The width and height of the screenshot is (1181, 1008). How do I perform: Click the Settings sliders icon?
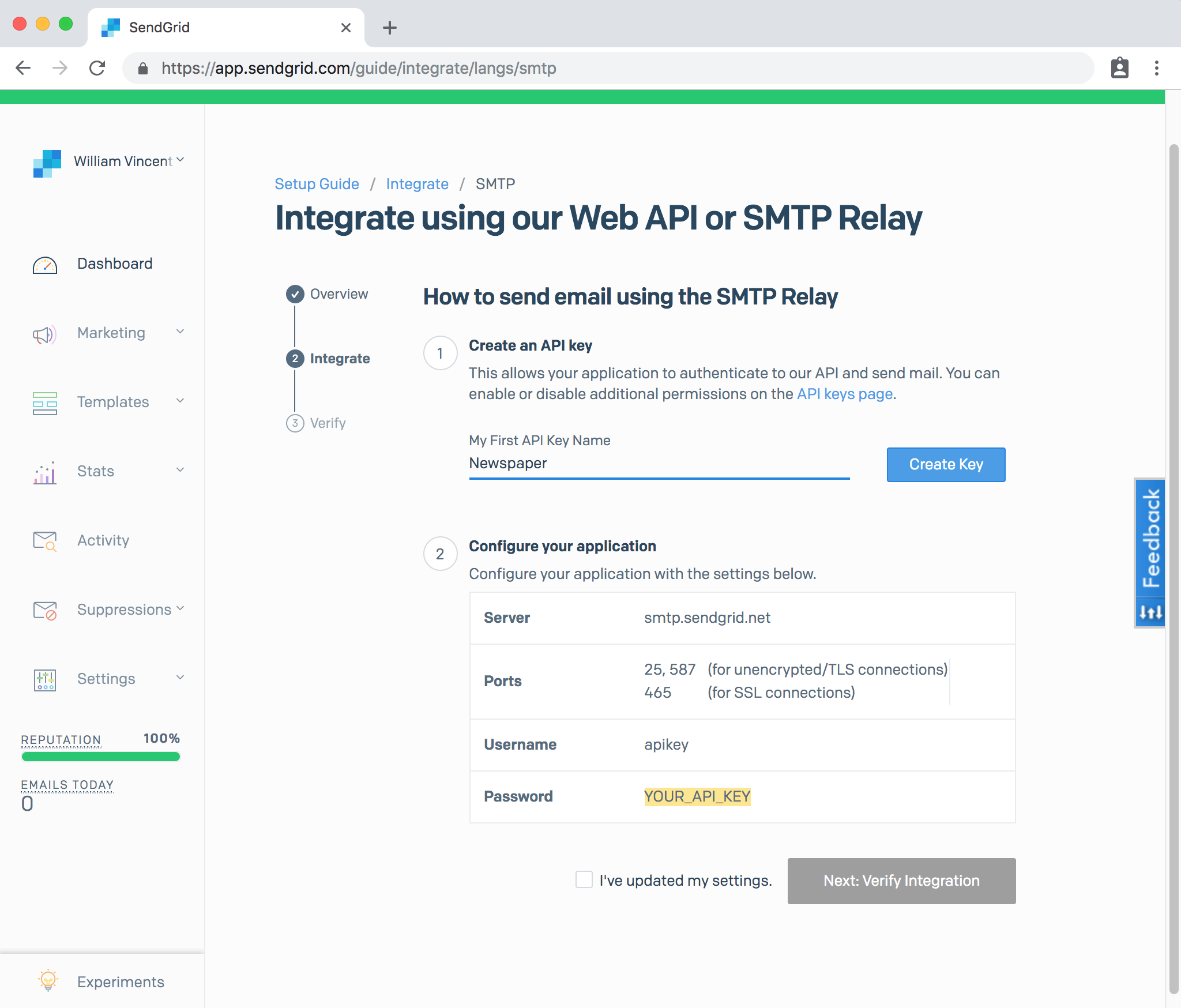click(x=44, y=680)
